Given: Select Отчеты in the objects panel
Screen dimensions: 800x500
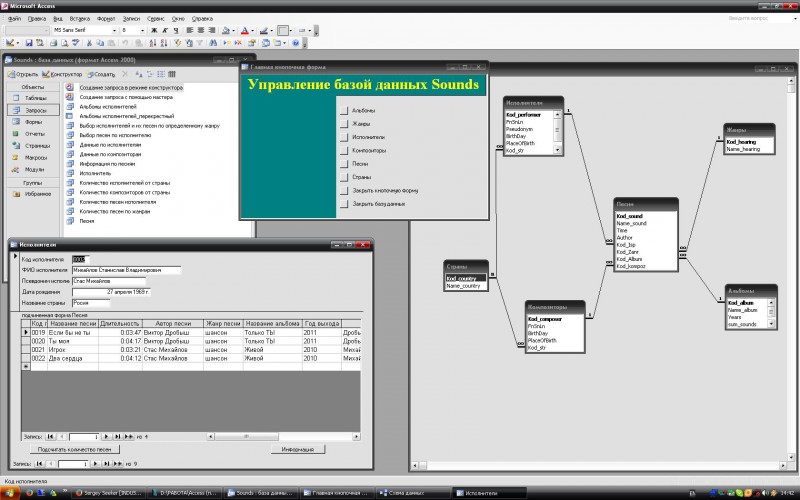Looking at the screenshot, I should (x=33, y=134).
